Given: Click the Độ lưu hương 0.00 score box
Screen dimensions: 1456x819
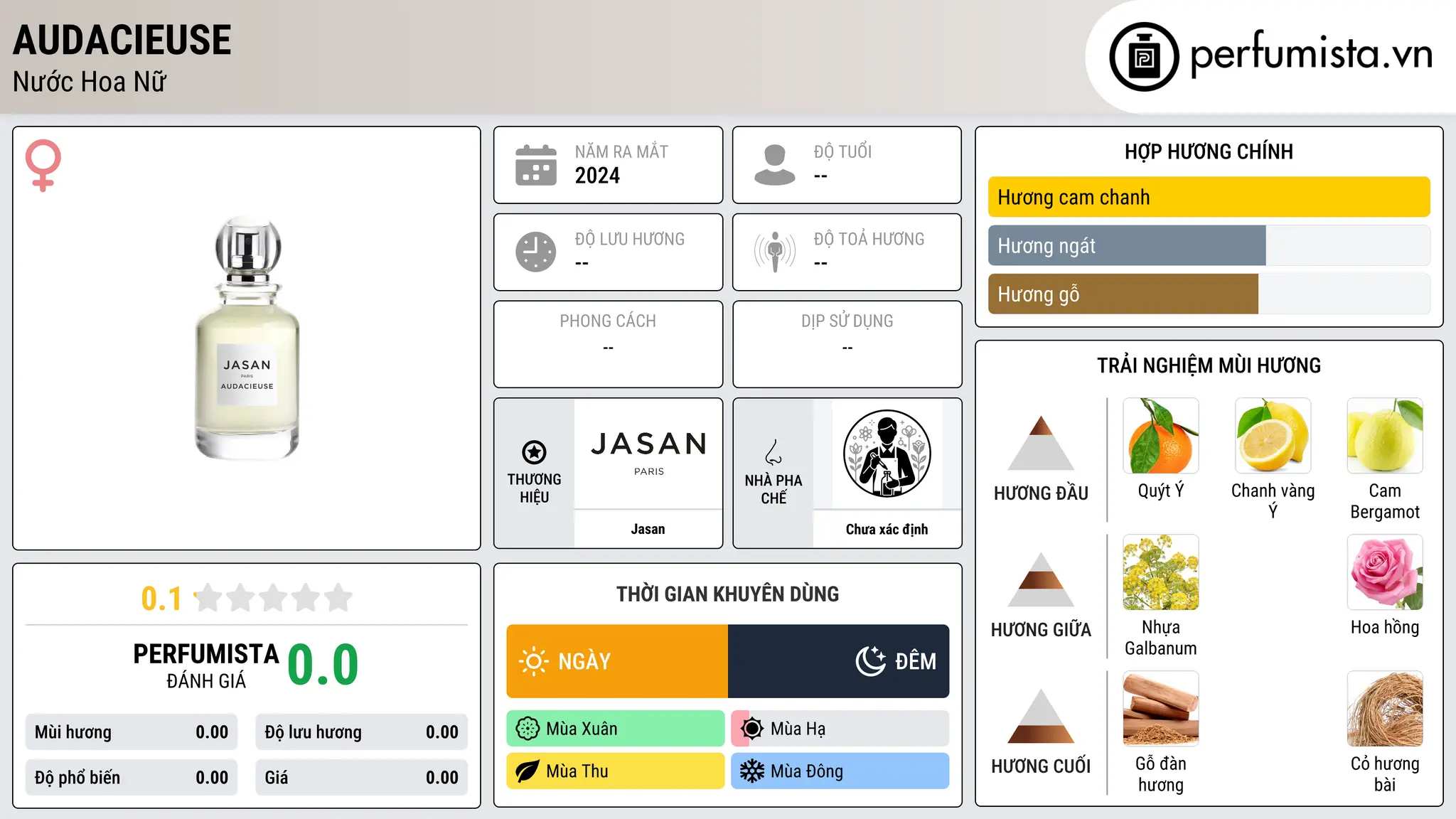Looking at the screenshot, I should tap(362, 732).
